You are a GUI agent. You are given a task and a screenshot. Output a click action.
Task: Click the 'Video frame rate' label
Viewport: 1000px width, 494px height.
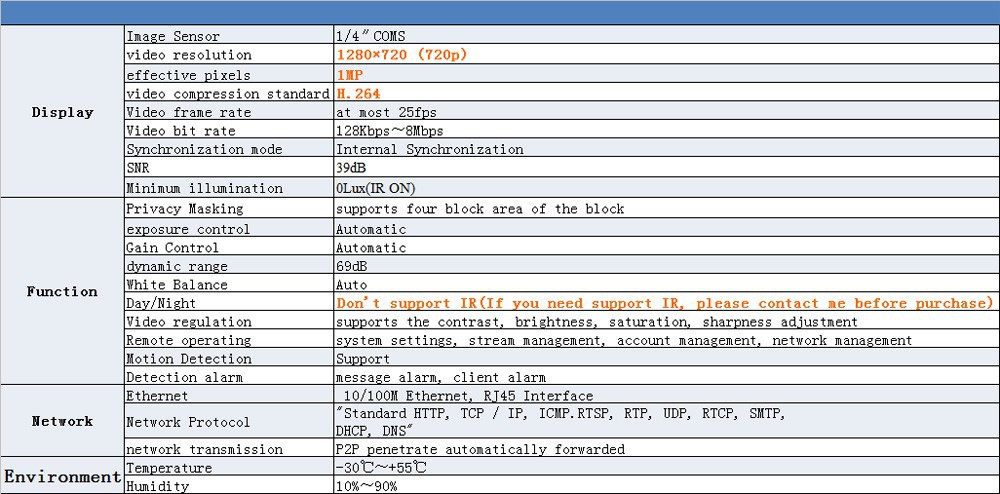coord(188,112)
